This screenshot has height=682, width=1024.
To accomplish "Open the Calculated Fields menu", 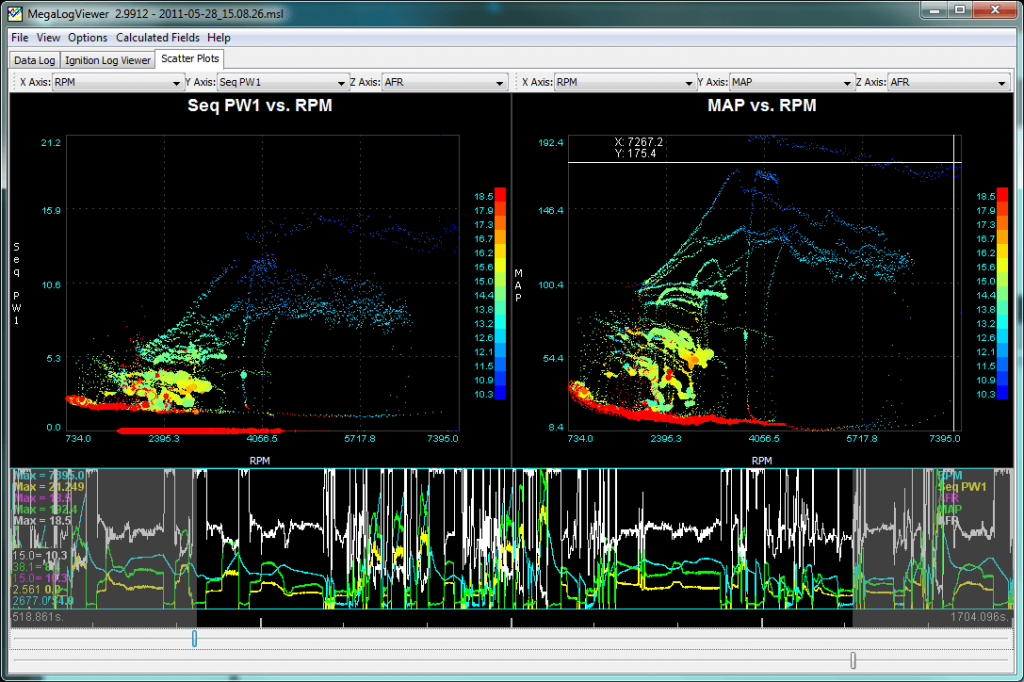I will [157, 37].
